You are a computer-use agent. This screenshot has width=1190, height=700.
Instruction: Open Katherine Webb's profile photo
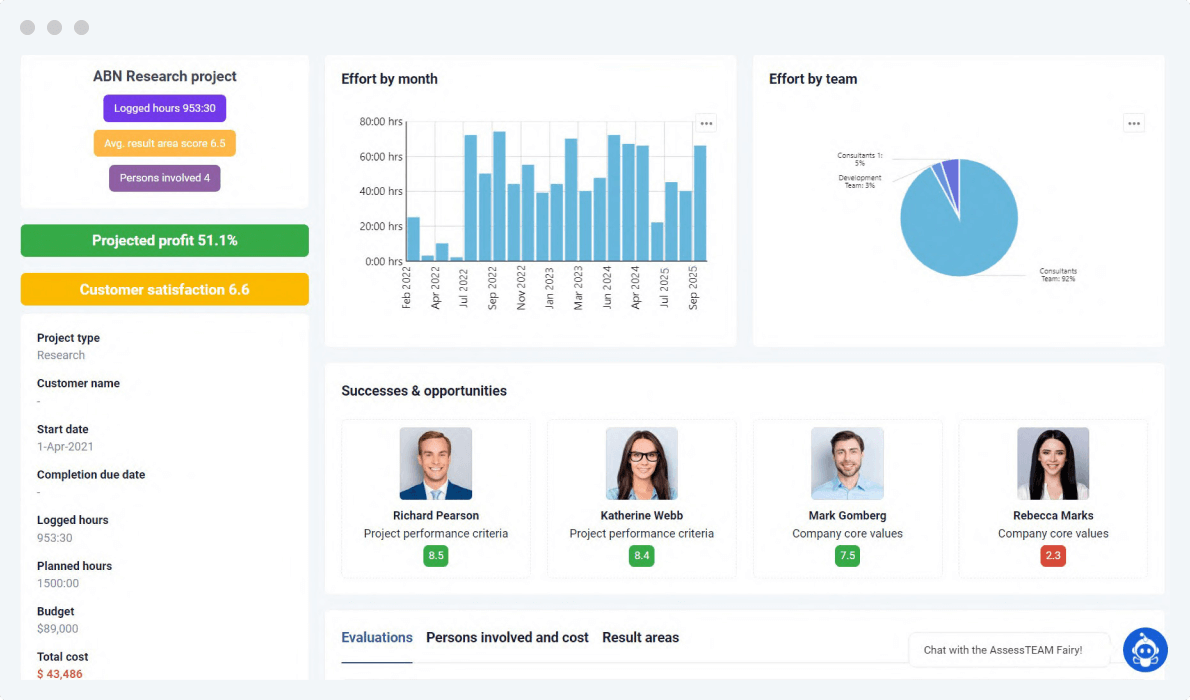641,463
